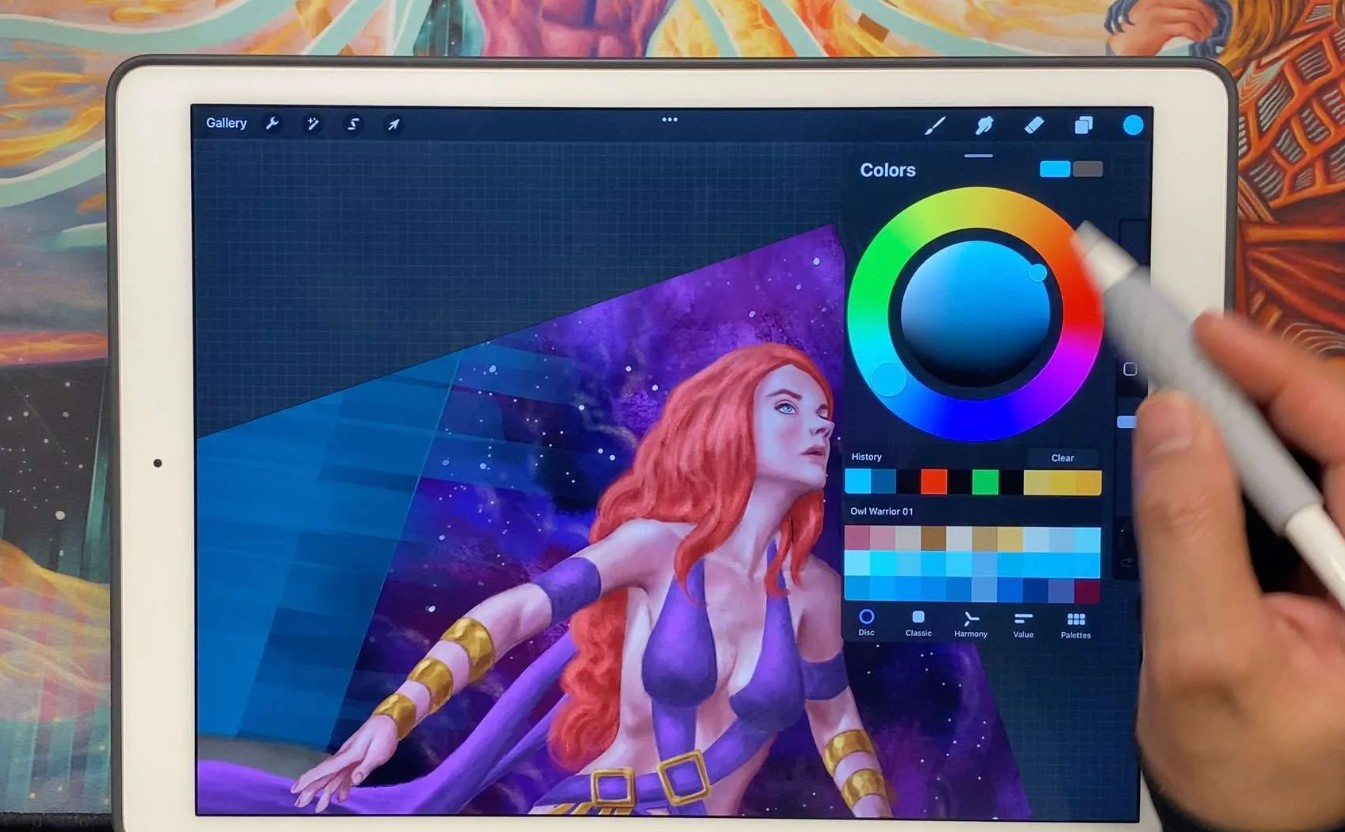Select the Smudge tool
The image size is (1345, 832).
(984, 125)
